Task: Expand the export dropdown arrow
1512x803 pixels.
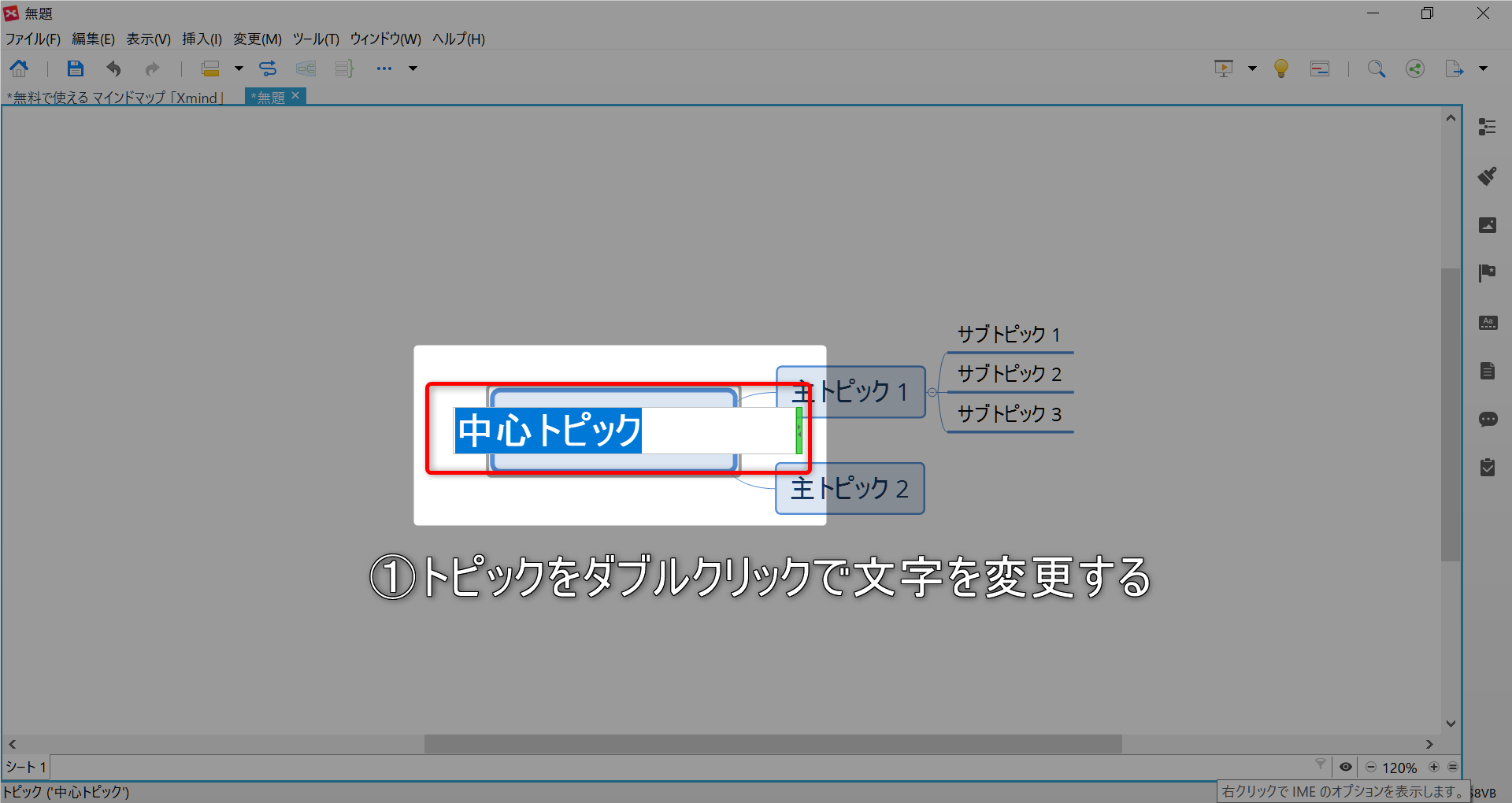Action: [x=1483, y=68]
